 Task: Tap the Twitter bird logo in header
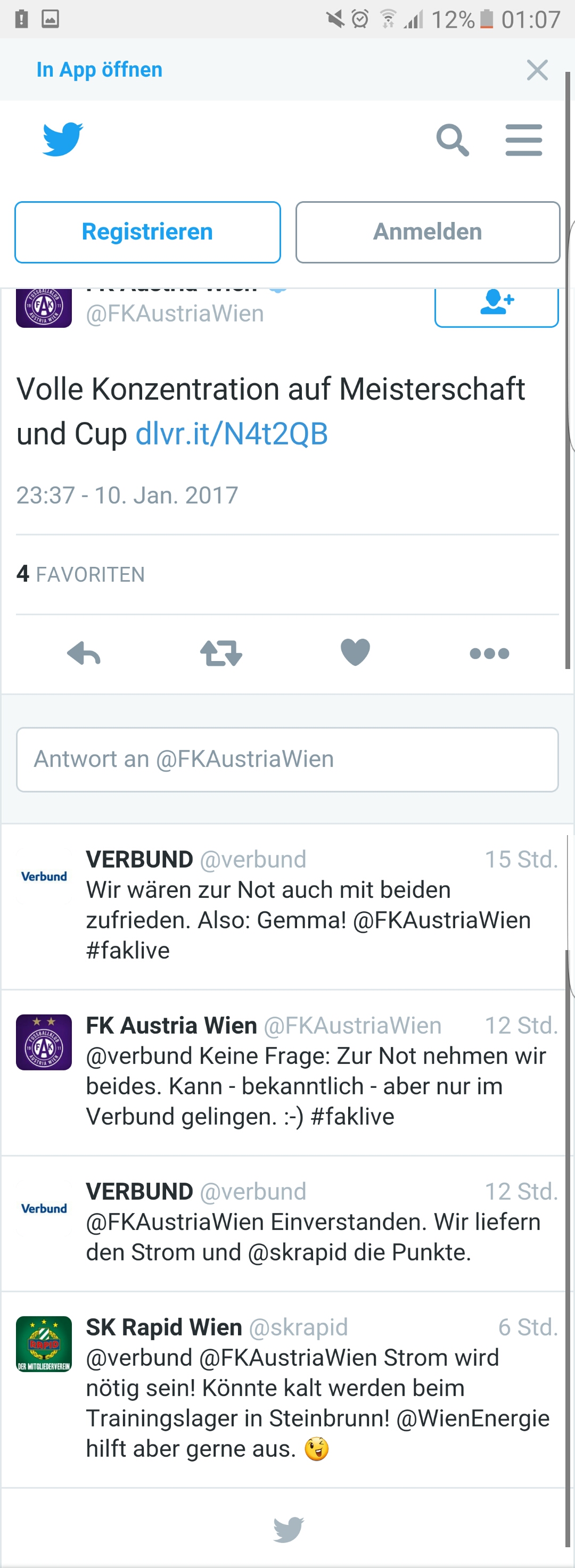coord(63,139)
